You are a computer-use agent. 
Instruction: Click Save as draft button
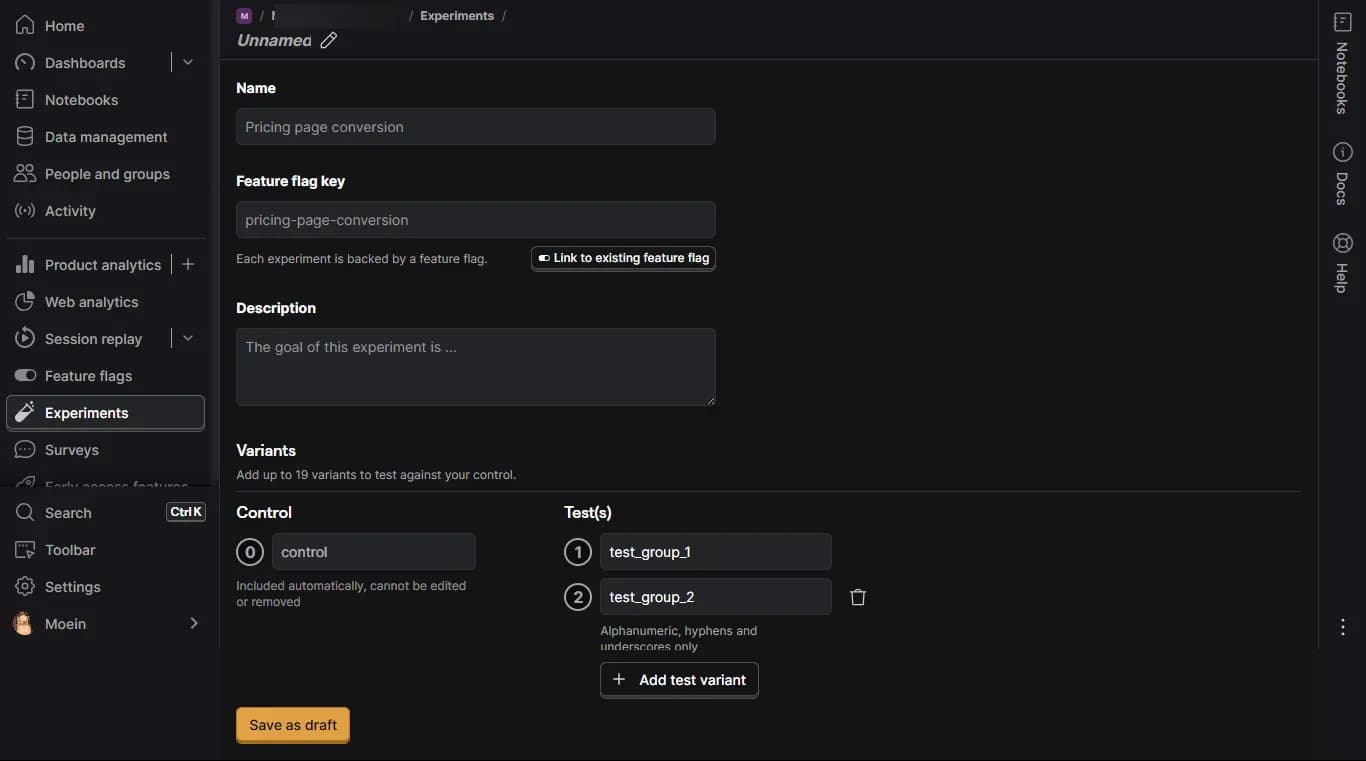coord(293,725)
